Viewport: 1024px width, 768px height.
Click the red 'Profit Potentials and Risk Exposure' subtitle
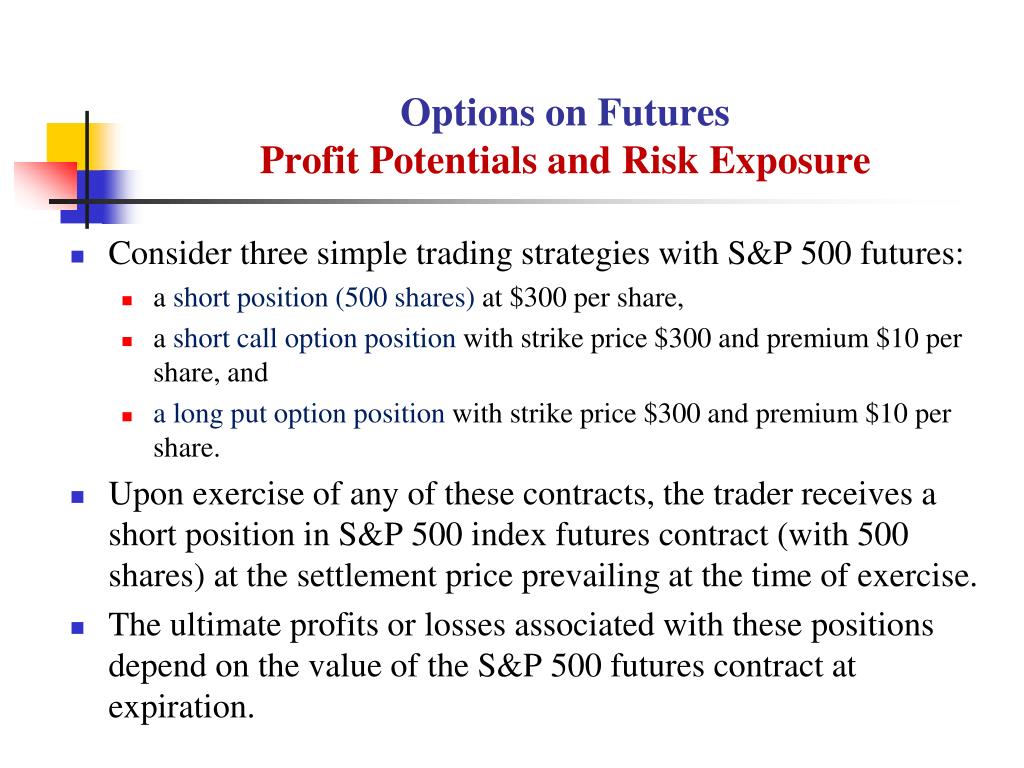point(564,161)
